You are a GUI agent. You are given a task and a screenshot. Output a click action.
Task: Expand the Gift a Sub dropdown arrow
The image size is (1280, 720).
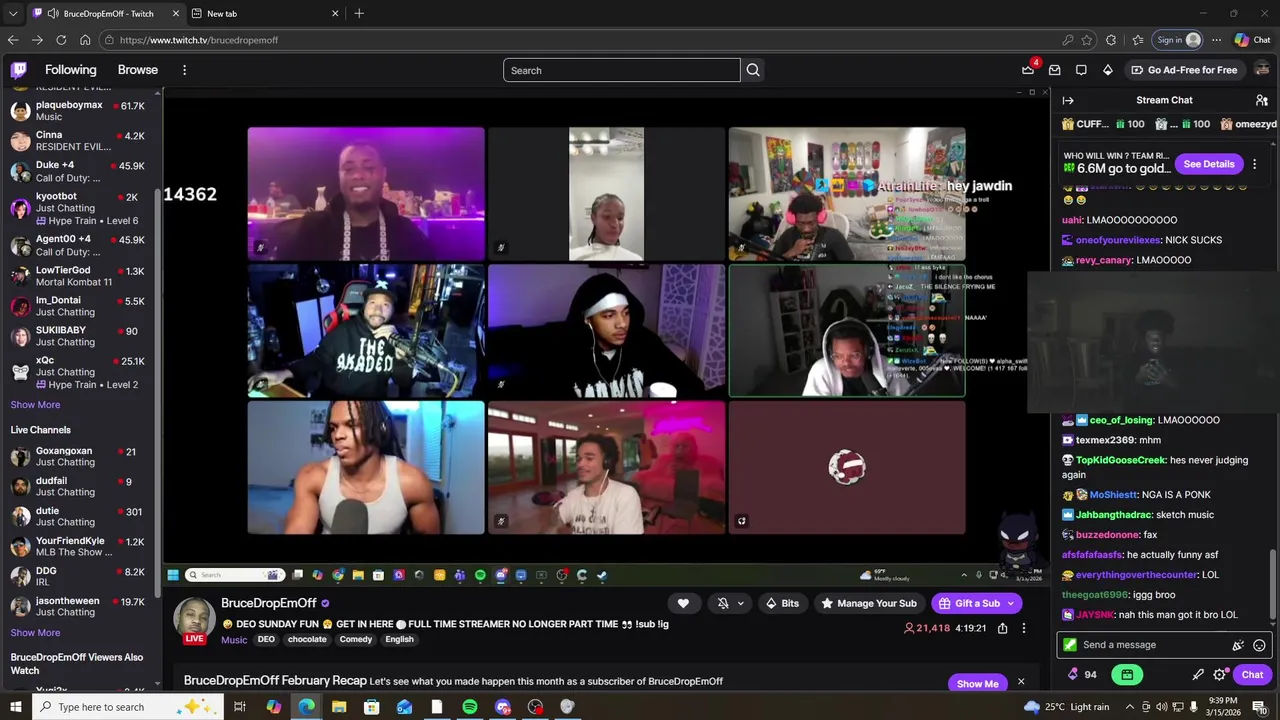click(x=1011, y=603)
